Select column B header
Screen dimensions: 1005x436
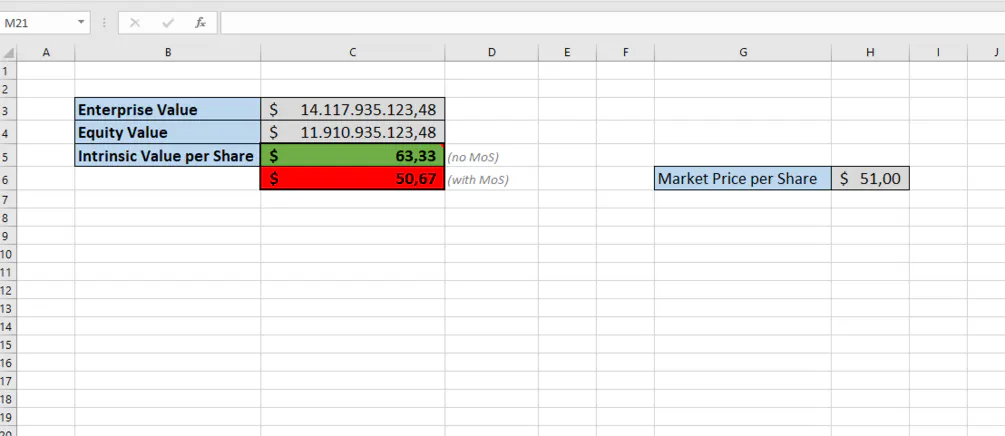pos(168,53)
